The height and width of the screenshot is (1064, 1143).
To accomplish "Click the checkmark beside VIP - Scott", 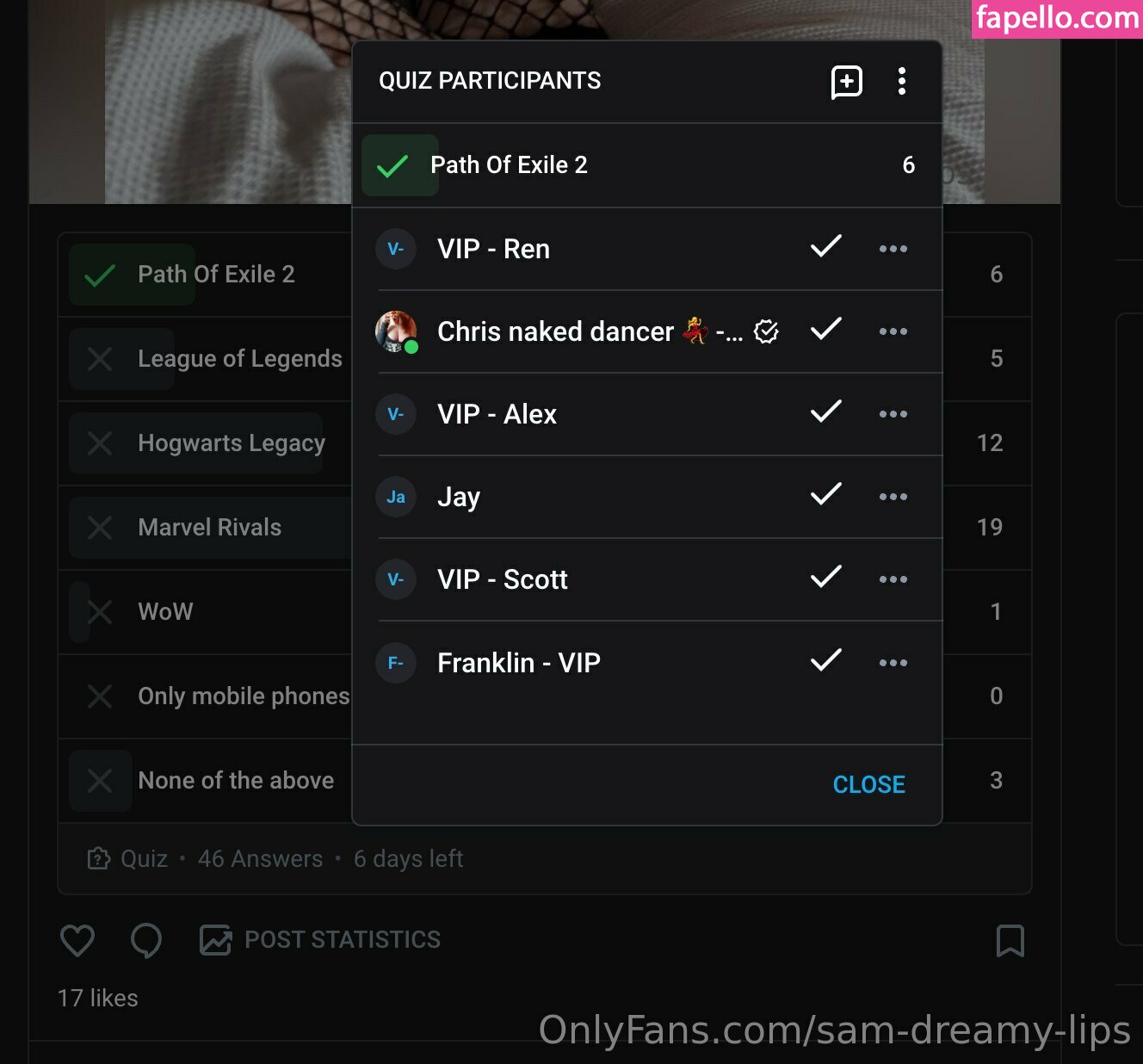I will (825, 577).
